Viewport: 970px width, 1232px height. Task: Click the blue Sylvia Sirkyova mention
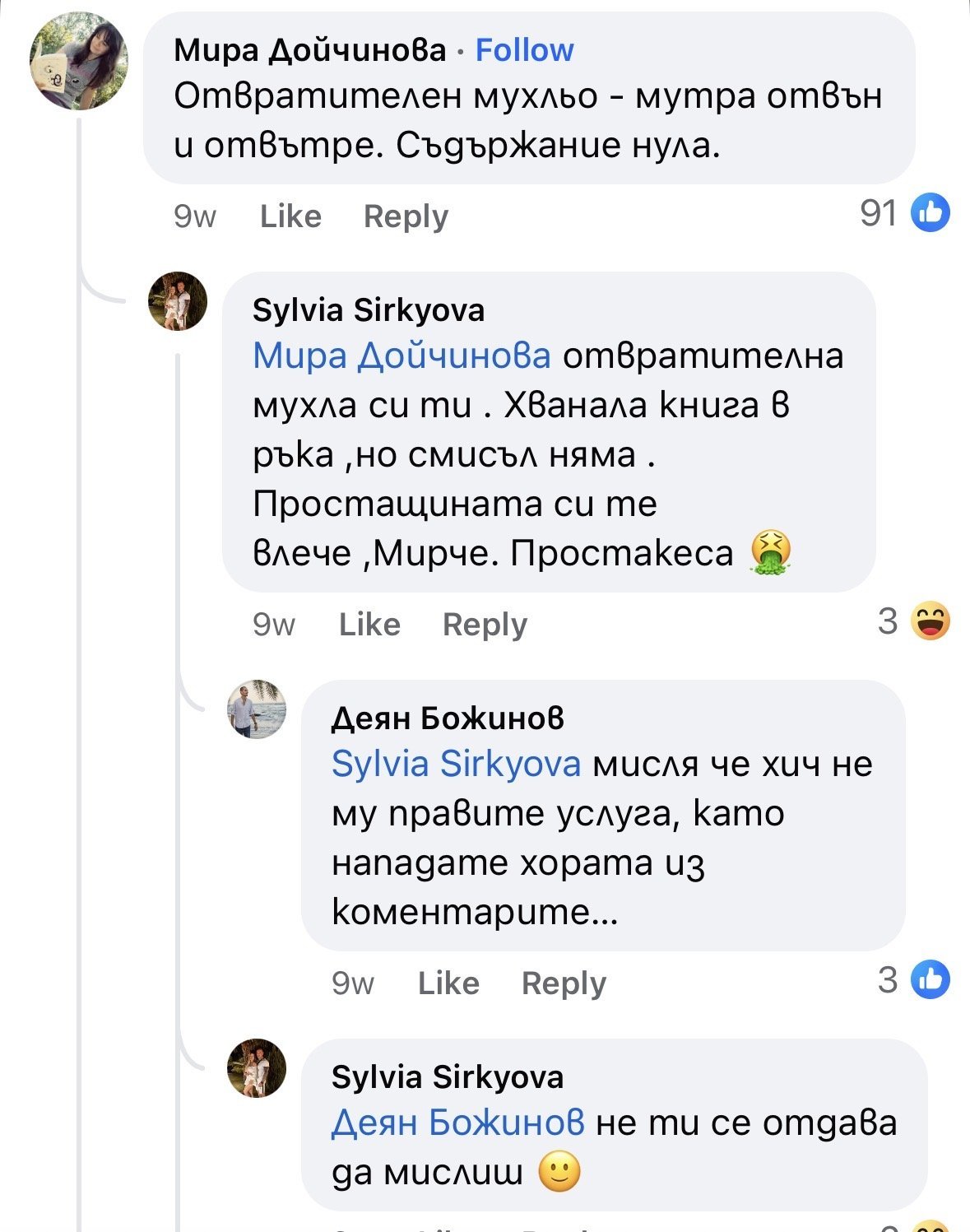pos(456,764)
